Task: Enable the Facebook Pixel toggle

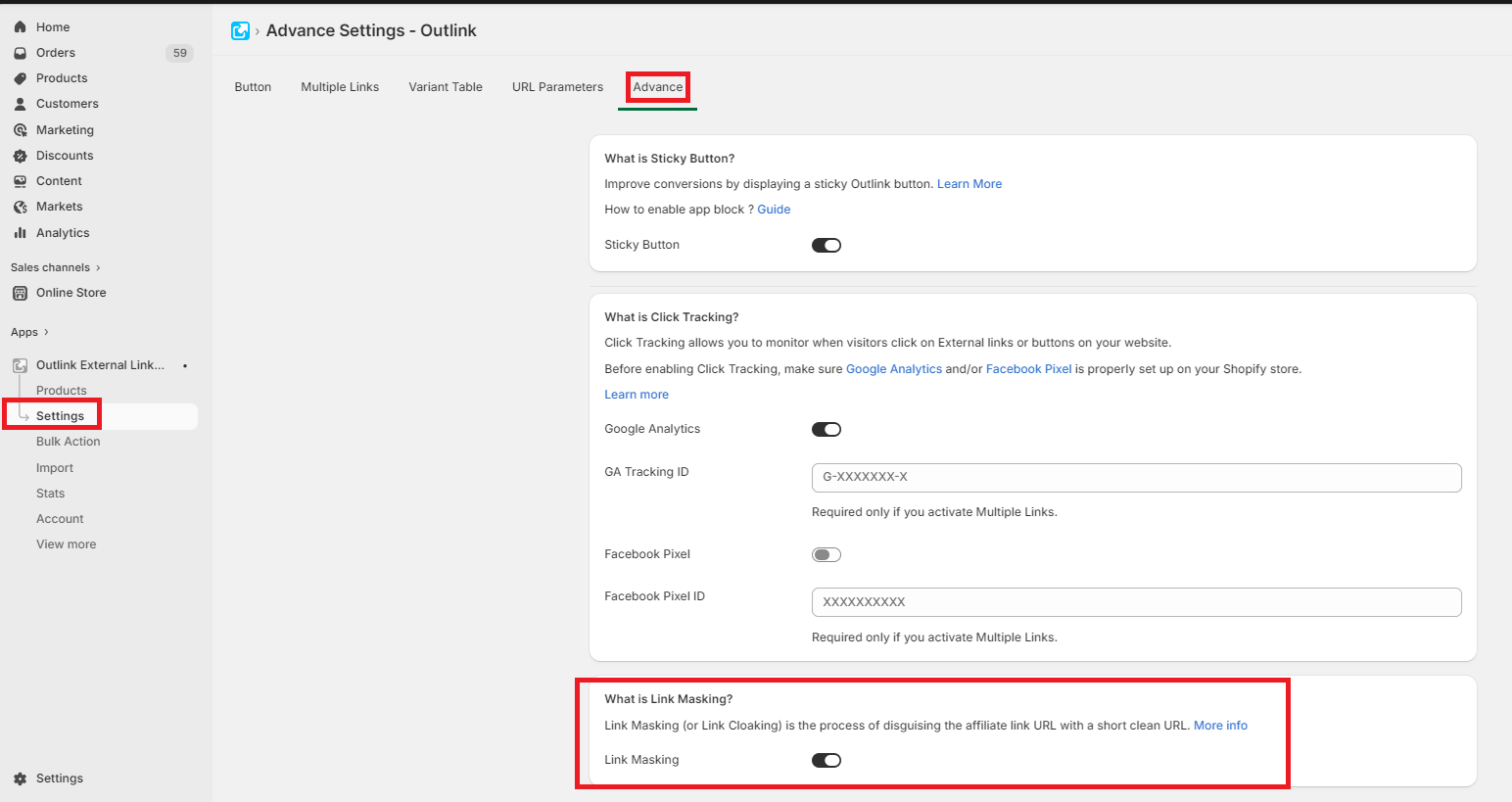Action: [x=827, y=554]
